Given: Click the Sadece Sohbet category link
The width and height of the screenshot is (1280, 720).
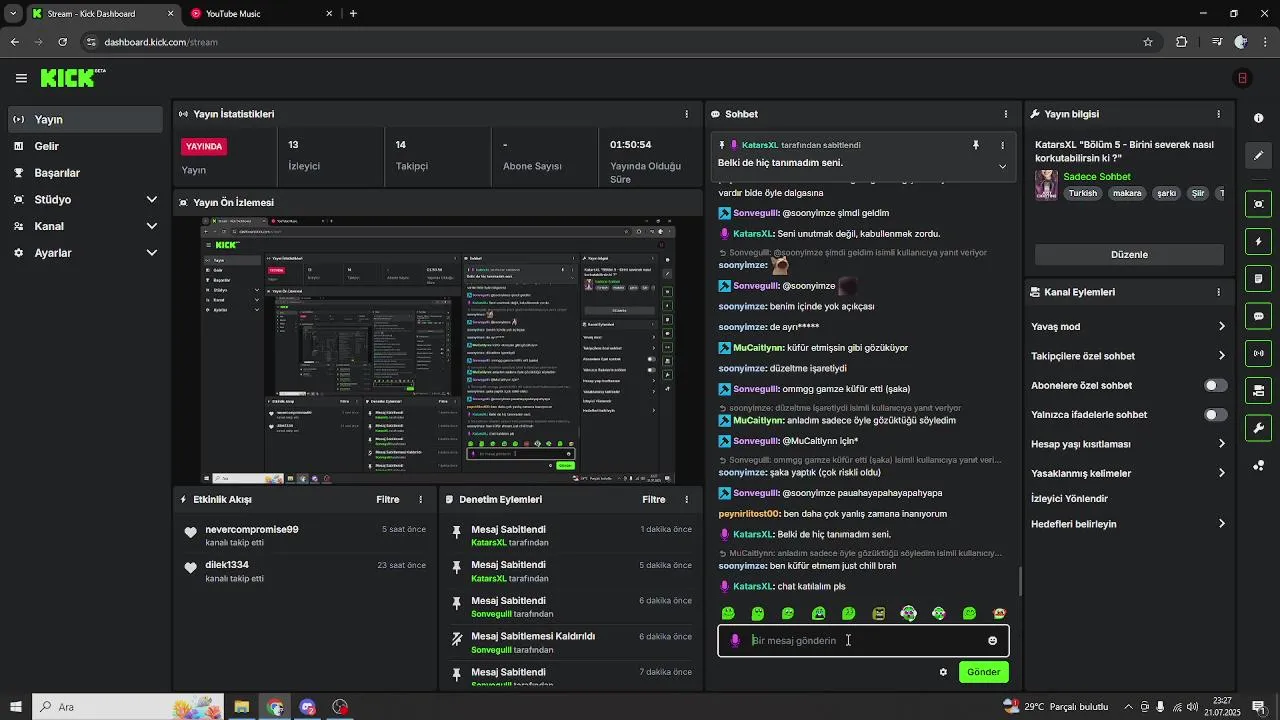Looking at the screenshot, I should click(1097, 176).
